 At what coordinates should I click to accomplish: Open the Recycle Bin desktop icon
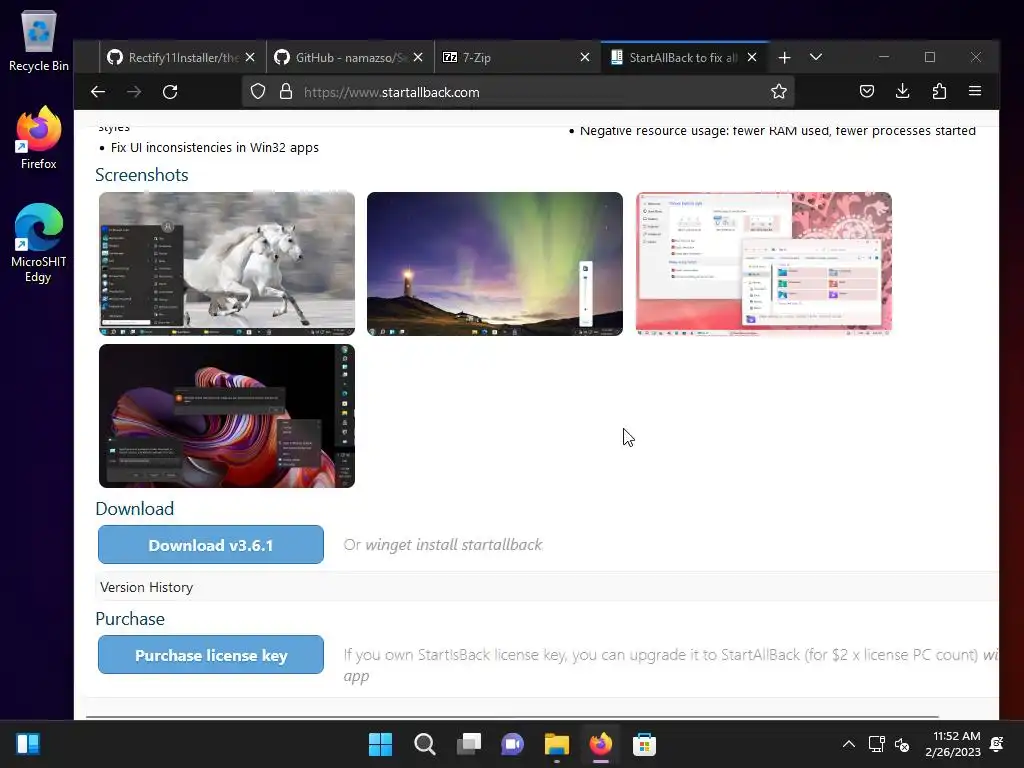click(x=39, y=40)
